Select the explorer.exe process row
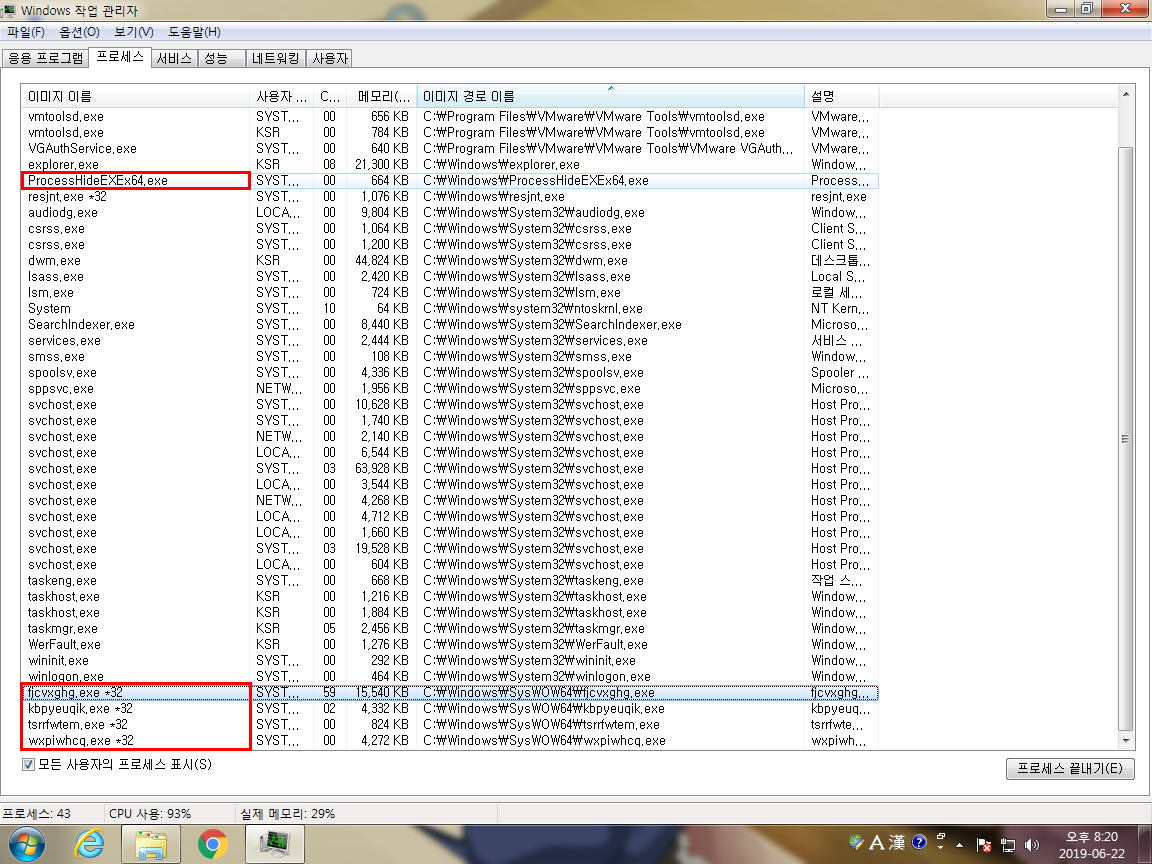1152x864 pixels. tap(450, 165)
